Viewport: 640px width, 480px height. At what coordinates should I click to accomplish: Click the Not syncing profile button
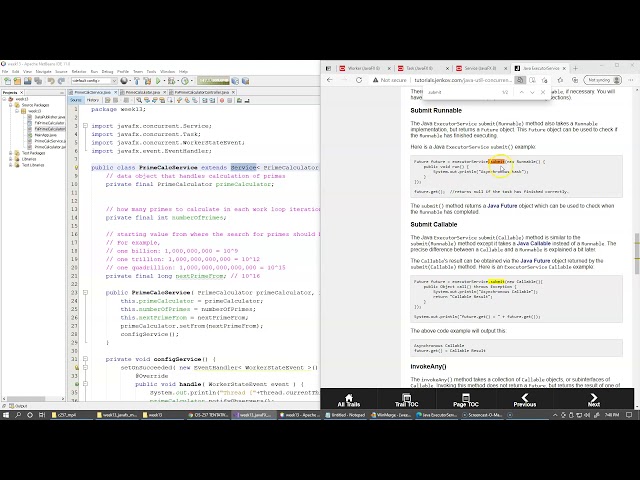tap(602, 80)
